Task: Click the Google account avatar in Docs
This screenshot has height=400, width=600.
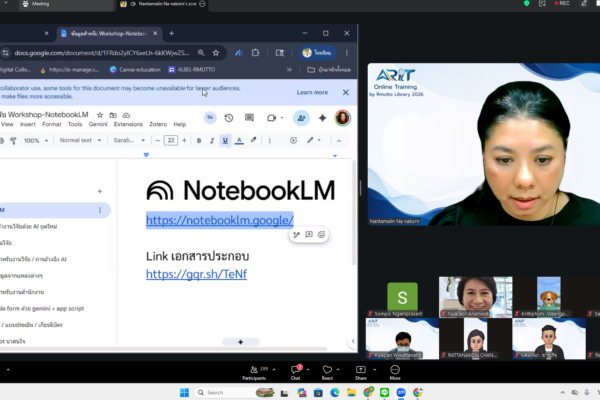Action: tap(342, 118)
